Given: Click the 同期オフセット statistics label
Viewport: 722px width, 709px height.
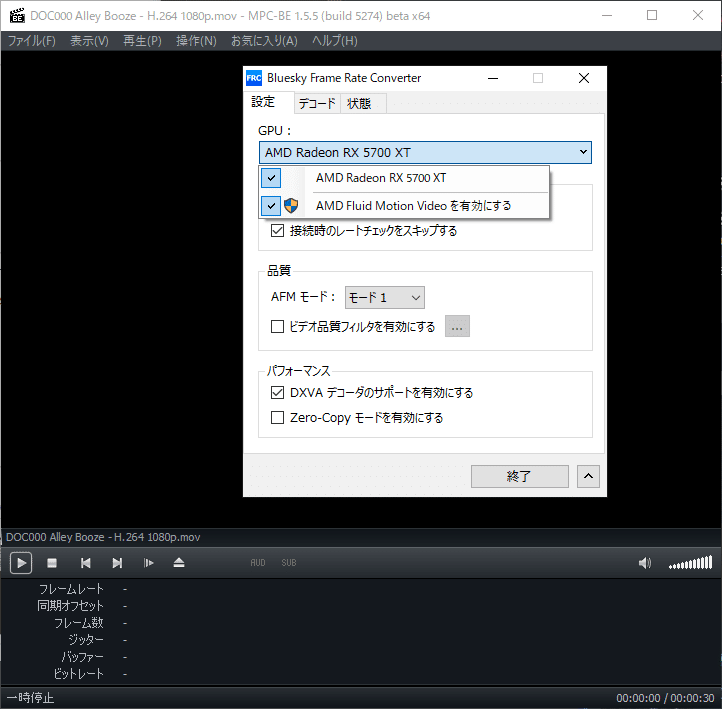Looking at the screenshot, I should pyautogui.click(x=70, y=606).
